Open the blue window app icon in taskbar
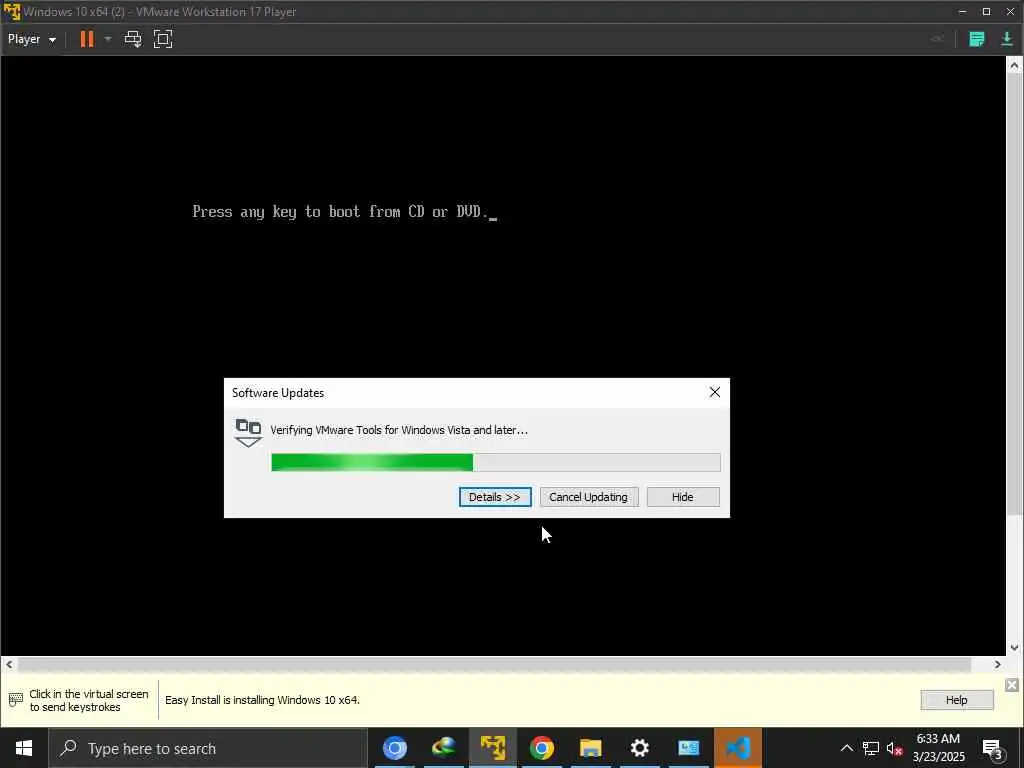The width and height of the screenshot is (1024, 768). [x=688, y=748]
